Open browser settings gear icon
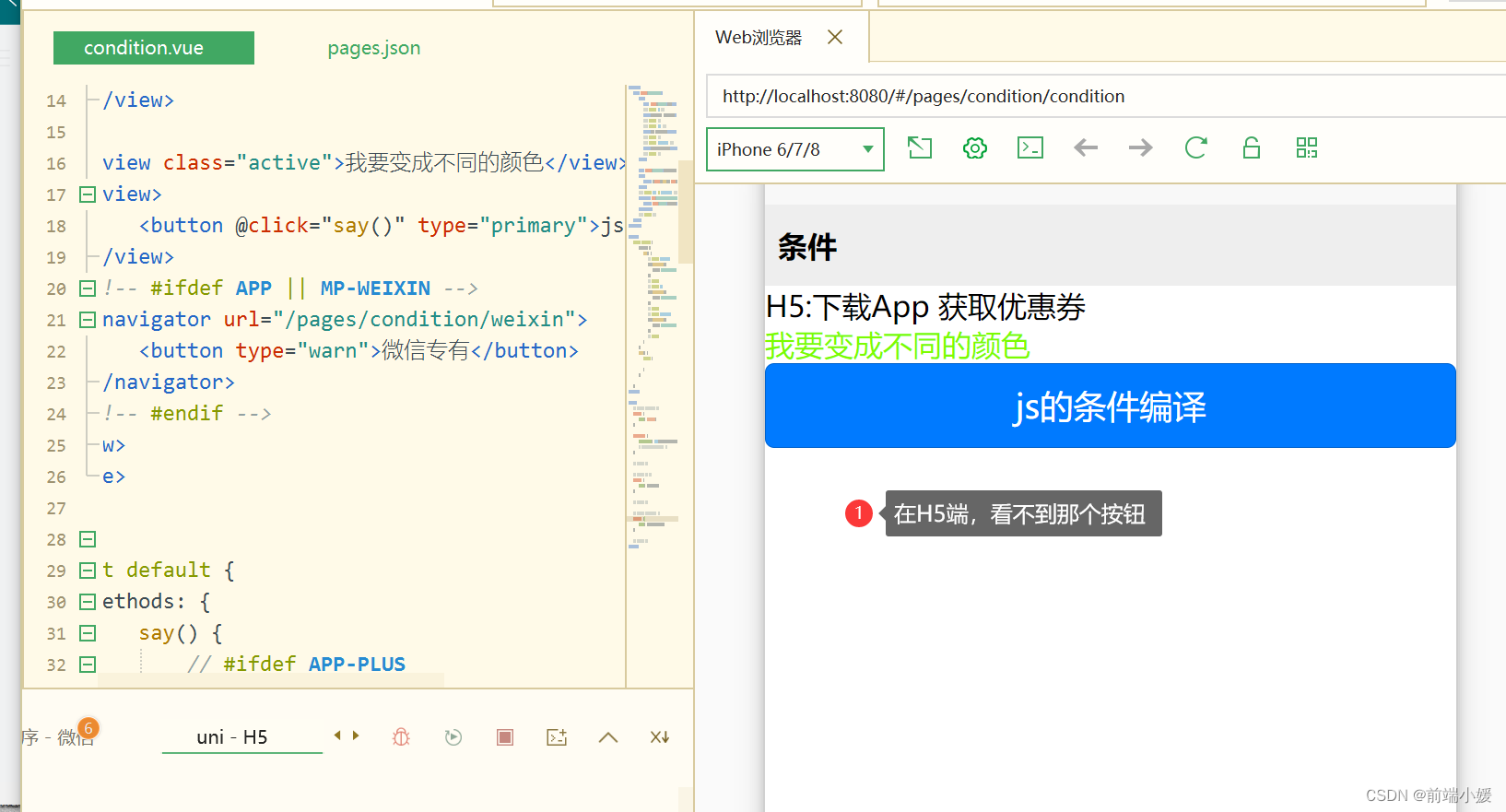The width and height of the screenshot is (1506, 812). (975, 147)
